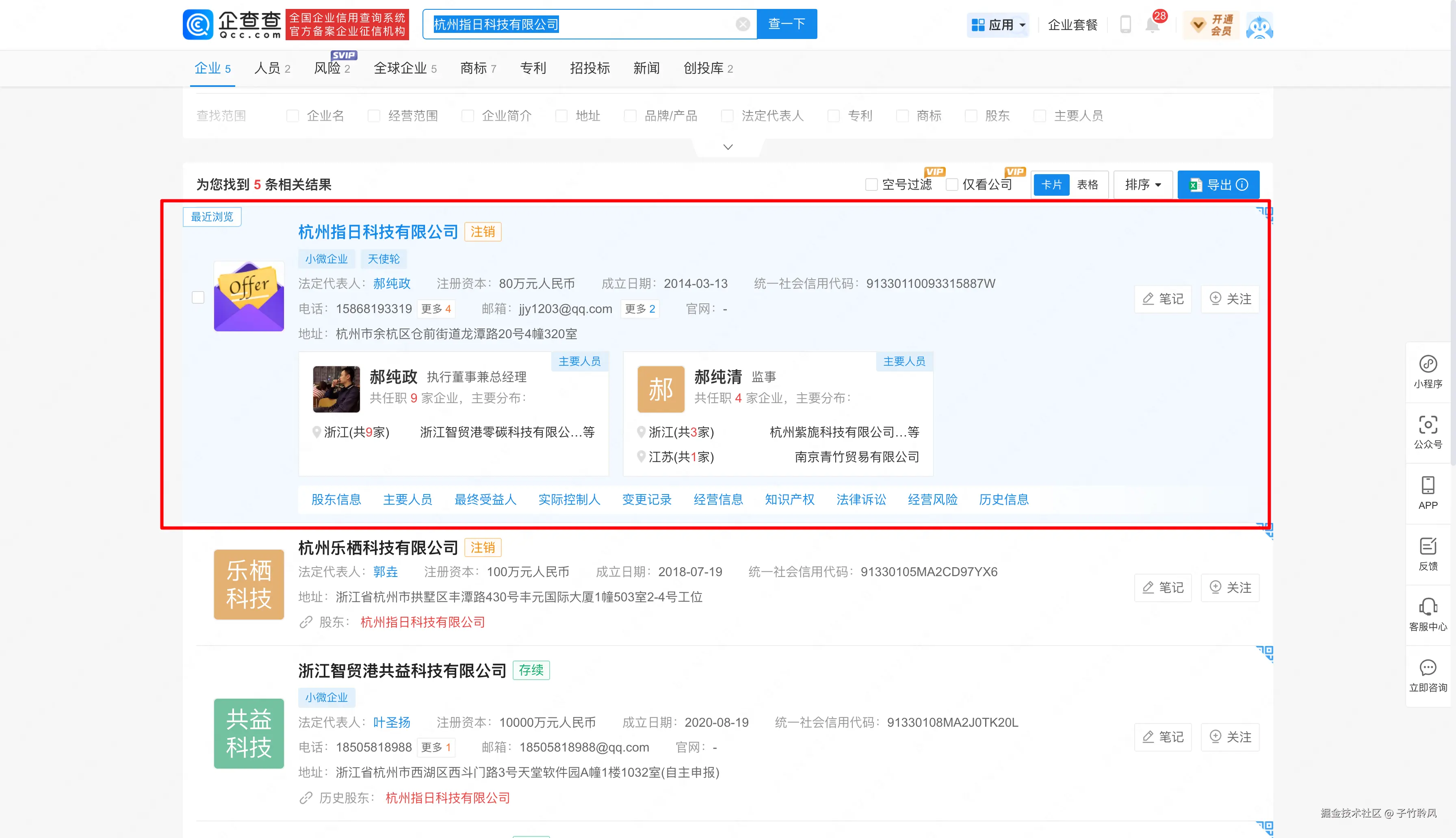1456x838 pixels.
Task: Clear the search box with the X icon
Action: [743, 24]
